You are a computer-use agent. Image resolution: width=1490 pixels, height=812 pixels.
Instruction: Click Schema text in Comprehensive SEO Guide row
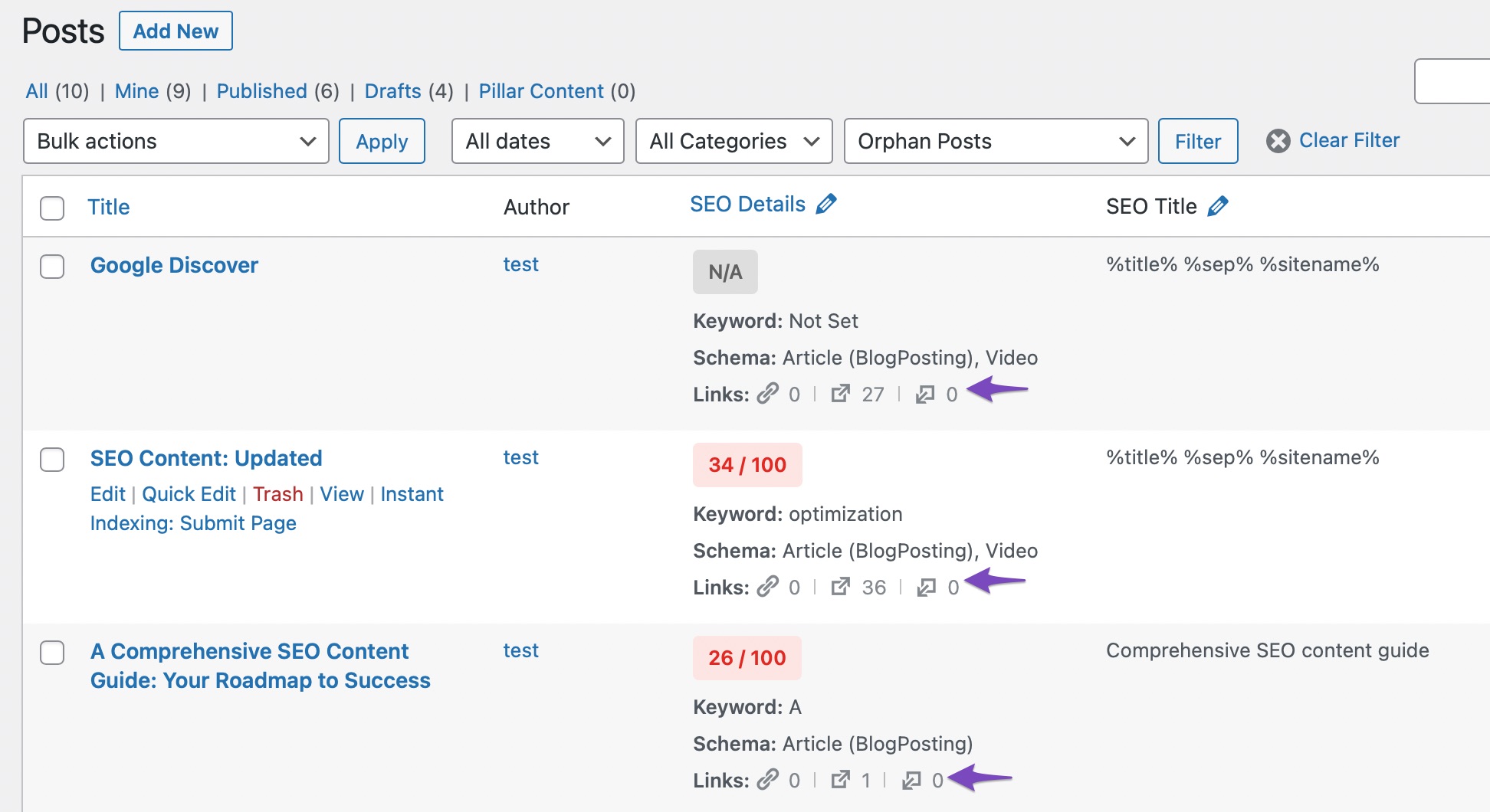point(832,744)
